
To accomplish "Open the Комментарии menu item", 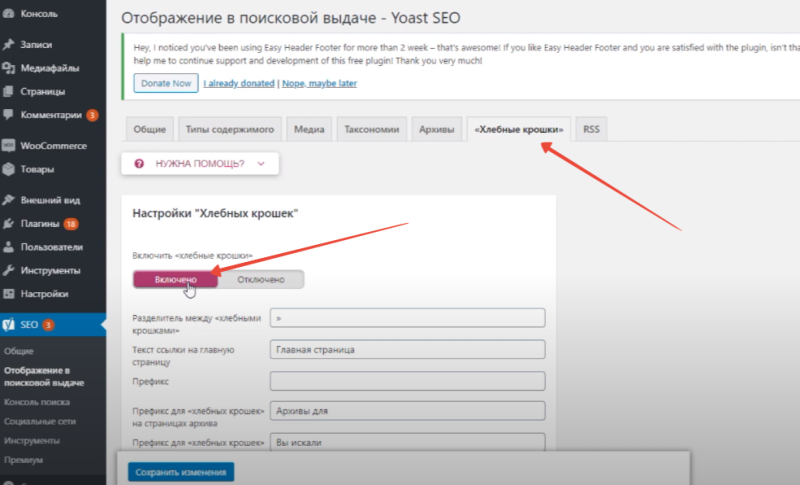I will coord(53,115).
